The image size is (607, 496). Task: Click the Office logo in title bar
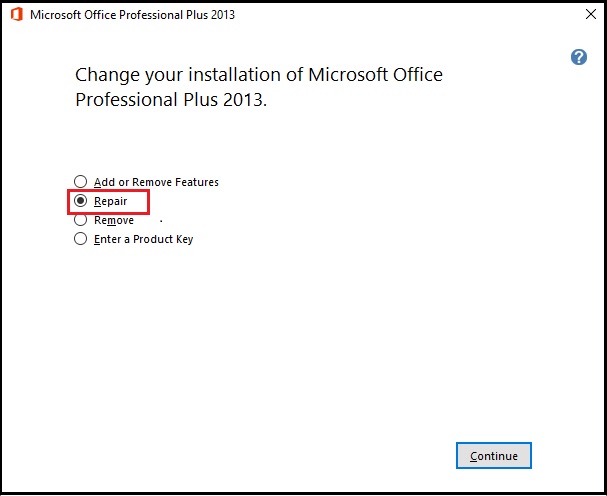coord(17,15)
